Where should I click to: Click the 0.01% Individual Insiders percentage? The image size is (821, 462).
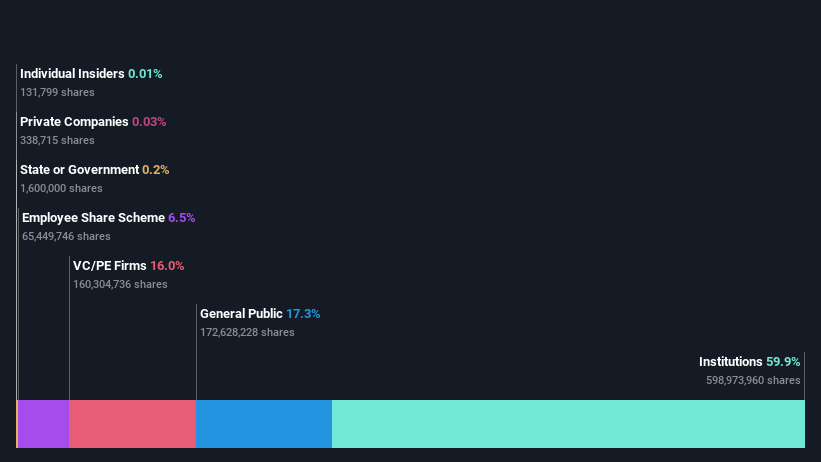click(x=145, y=74)
